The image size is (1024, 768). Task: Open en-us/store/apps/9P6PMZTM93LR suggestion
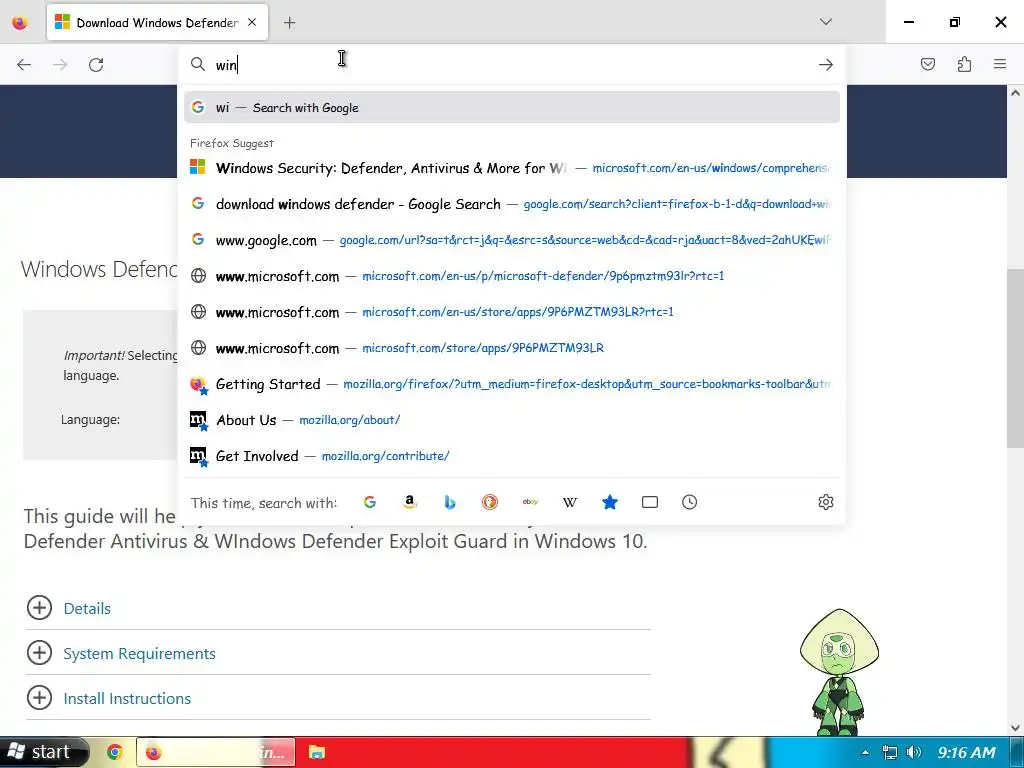pyautogui.click(x=512, y=312)
